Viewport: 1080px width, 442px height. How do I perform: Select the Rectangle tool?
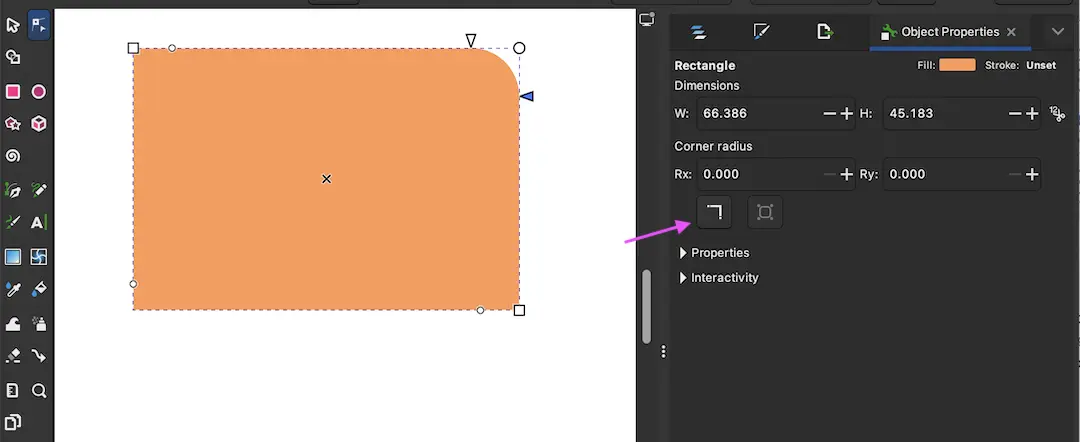coord(12,92)
